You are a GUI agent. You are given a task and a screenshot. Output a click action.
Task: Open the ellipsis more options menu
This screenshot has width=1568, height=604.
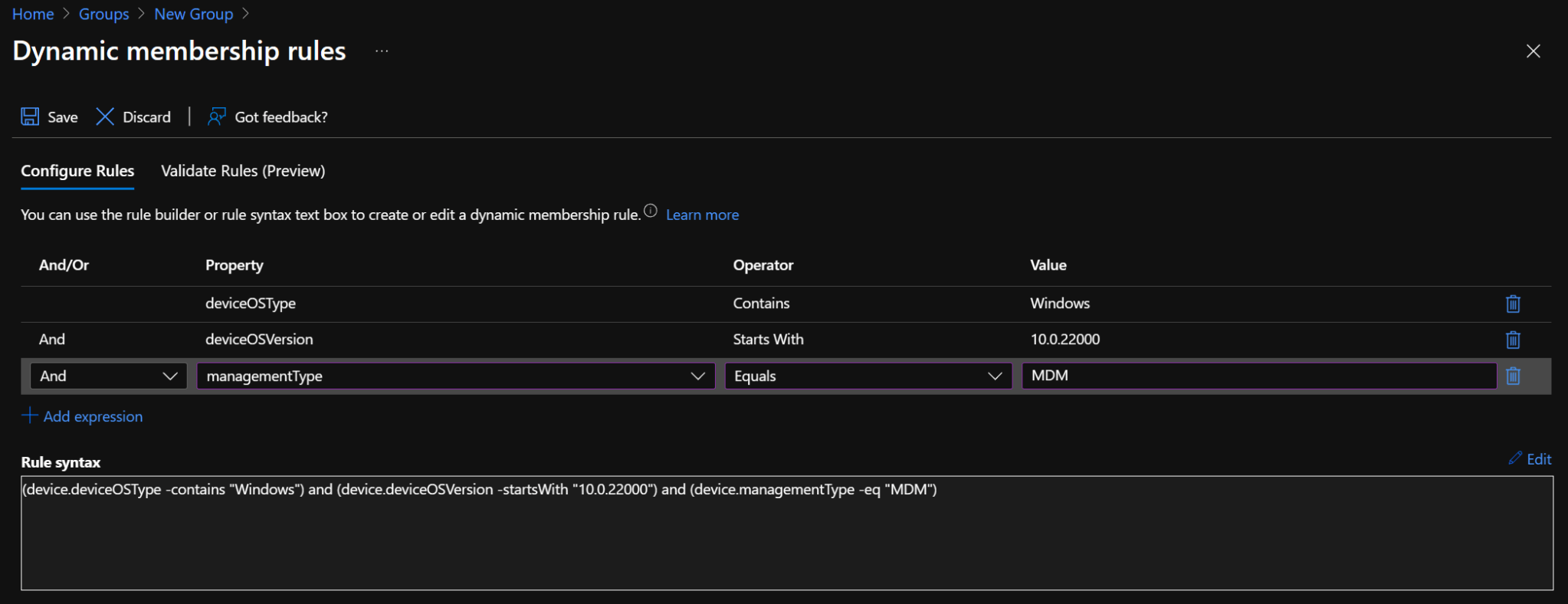point(382,51)
